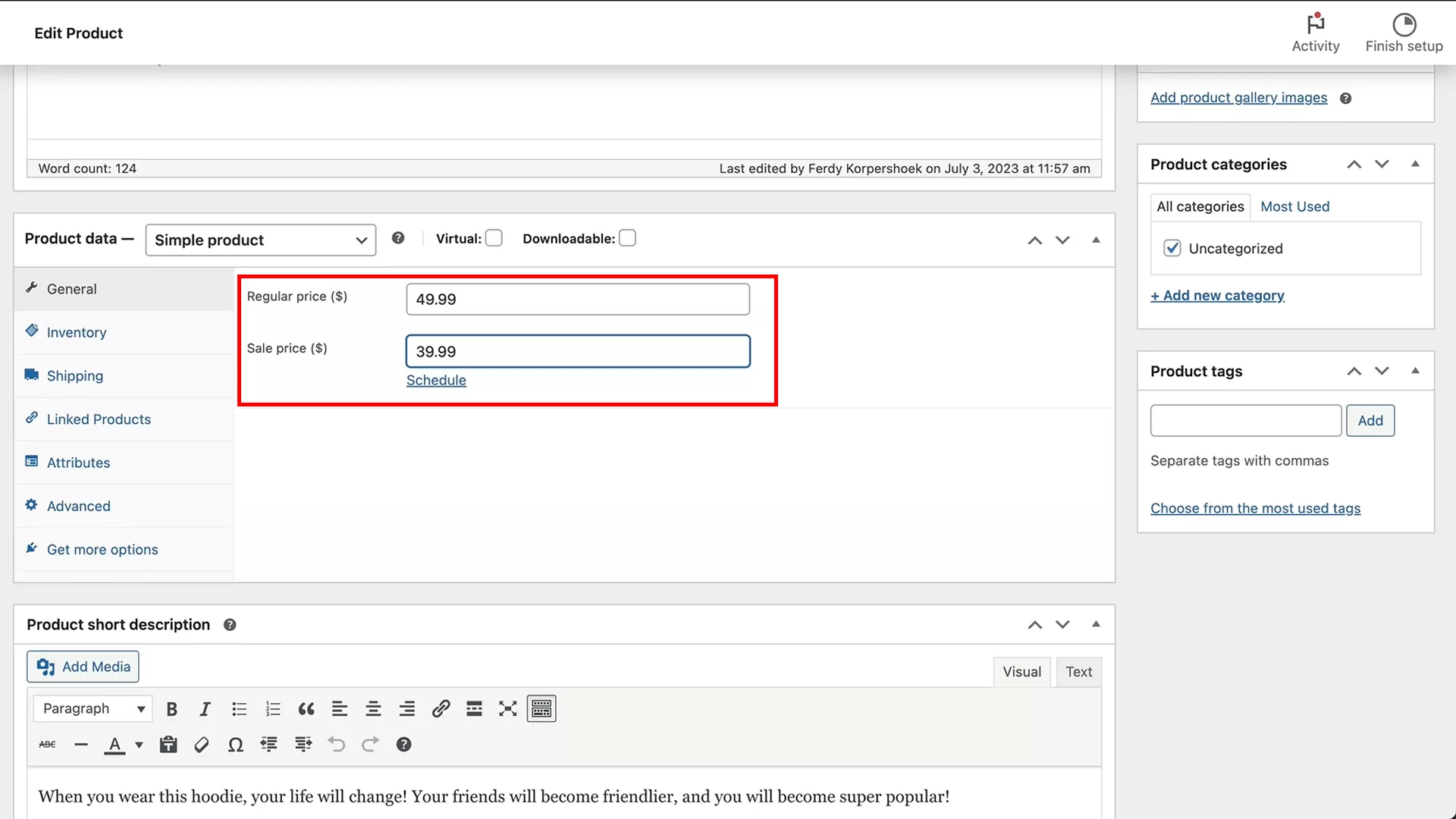This screenshot has width=1456, height=819.
Task: Check the Downloadable product option
Action: pos(627,237)
